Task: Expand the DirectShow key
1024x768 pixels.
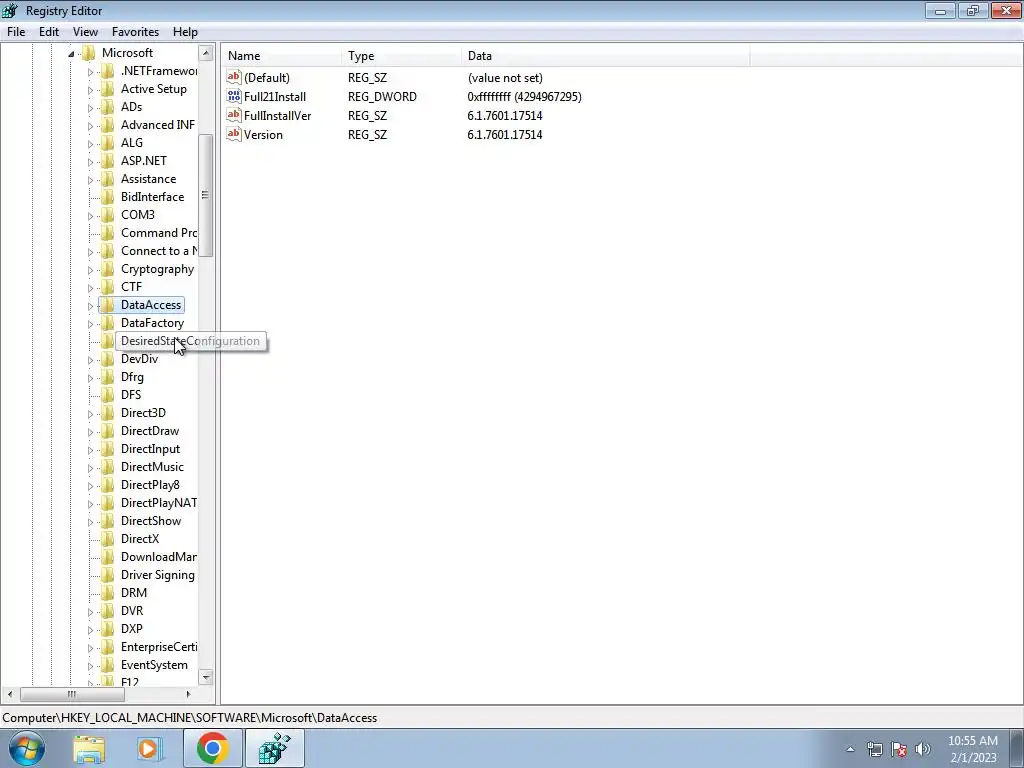Action: click(x=90, y=522)
